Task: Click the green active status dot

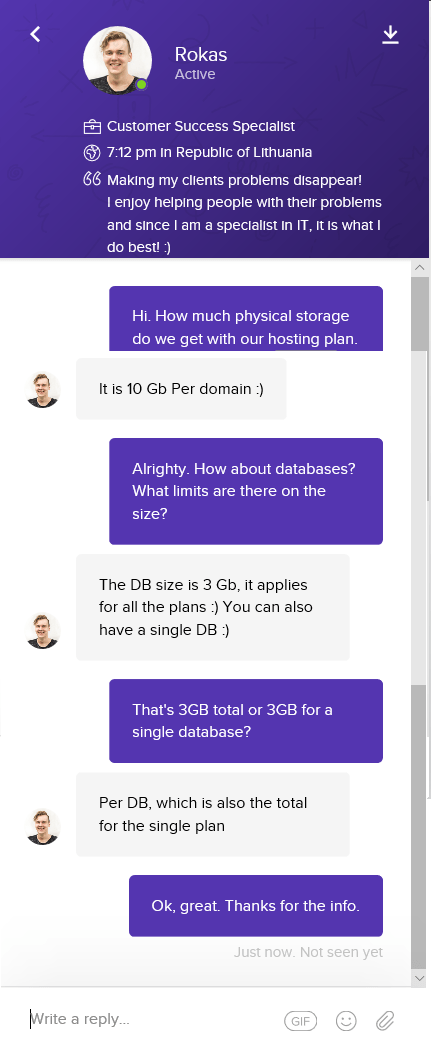Action: (x=141, y=85)
